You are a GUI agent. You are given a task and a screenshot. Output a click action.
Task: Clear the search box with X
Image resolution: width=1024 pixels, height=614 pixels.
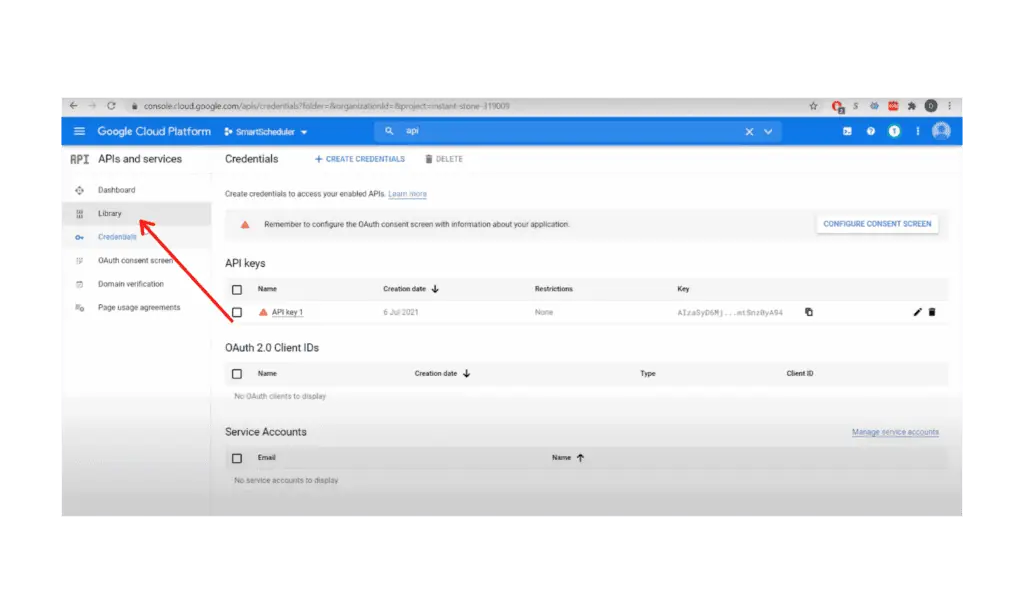coord(749,132)
